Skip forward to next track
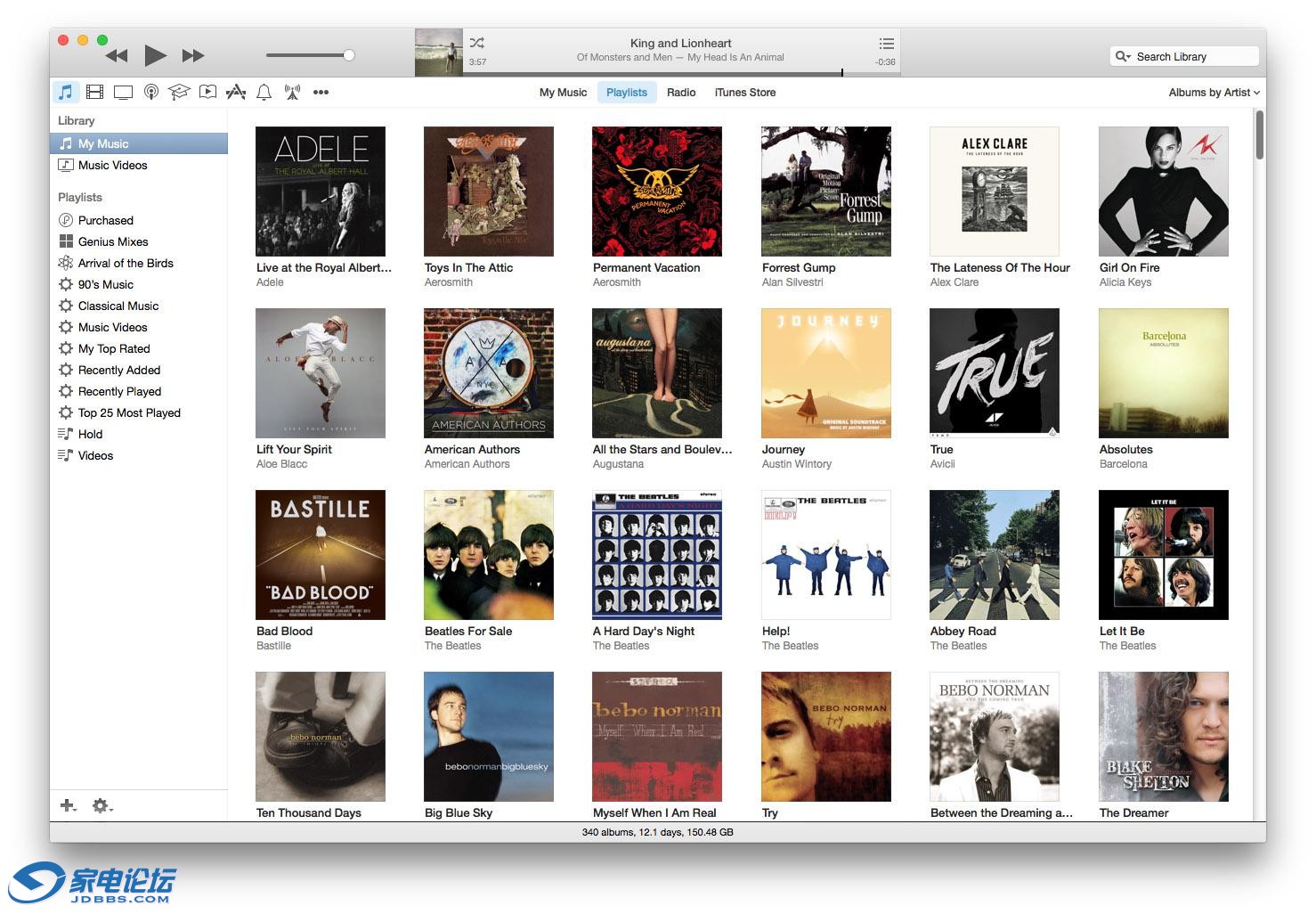 (193, 55)
